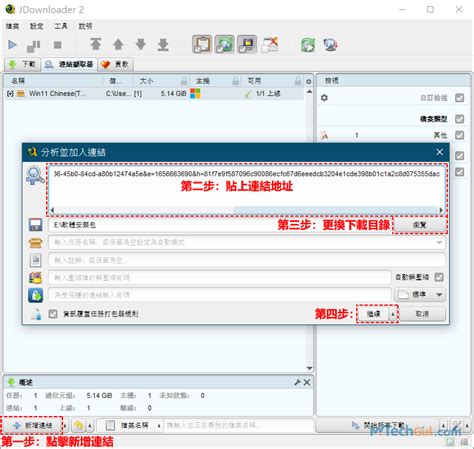The image size is (474, 449).
Task: Toggle premium monitor toolbar icon
Action: pyautogui.click(x=247, y=44)
